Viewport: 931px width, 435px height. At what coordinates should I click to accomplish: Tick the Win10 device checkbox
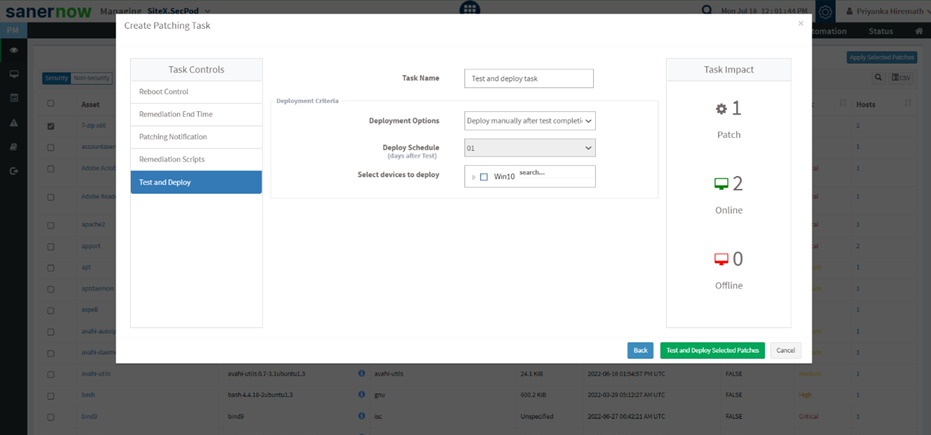click(483, 177)
